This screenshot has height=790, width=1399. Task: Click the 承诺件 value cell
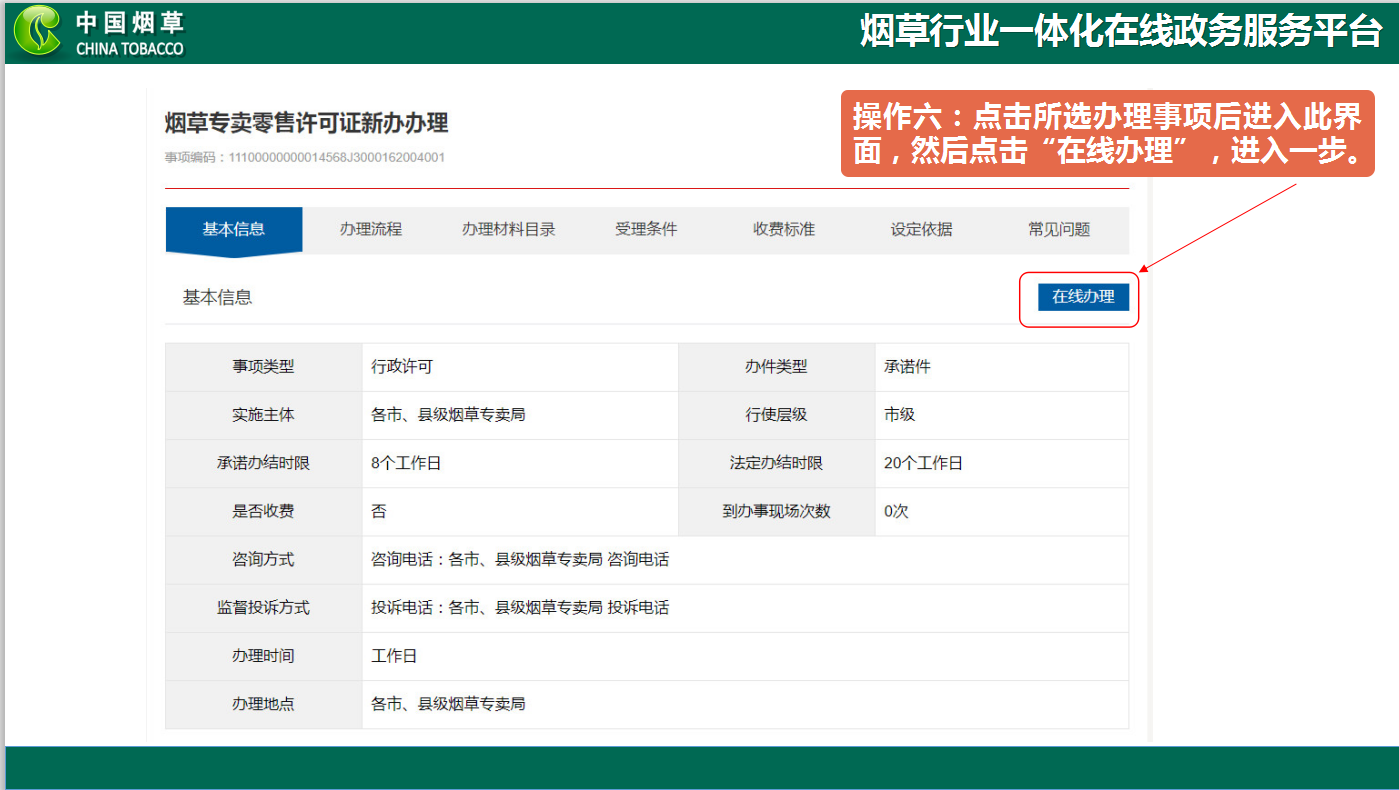click(907, 367)
